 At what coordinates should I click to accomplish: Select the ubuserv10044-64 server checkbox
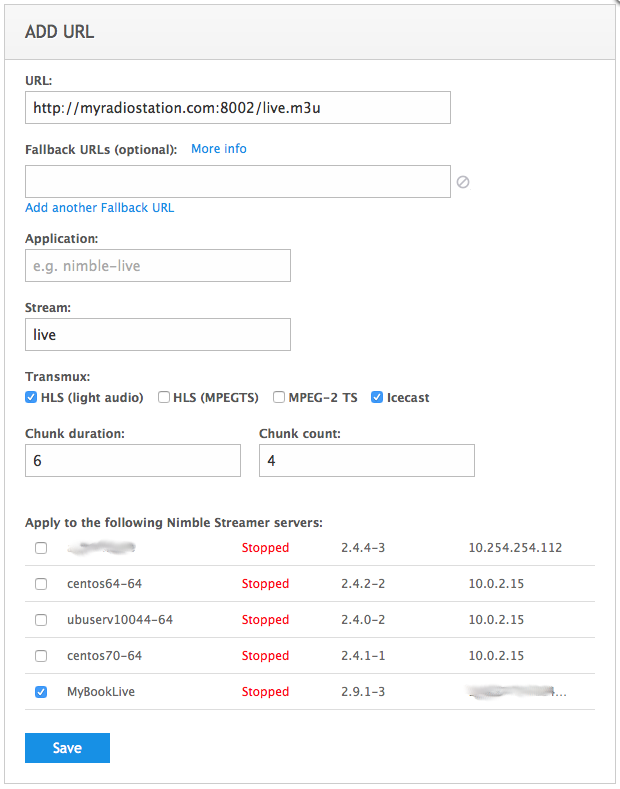point(41,620)
